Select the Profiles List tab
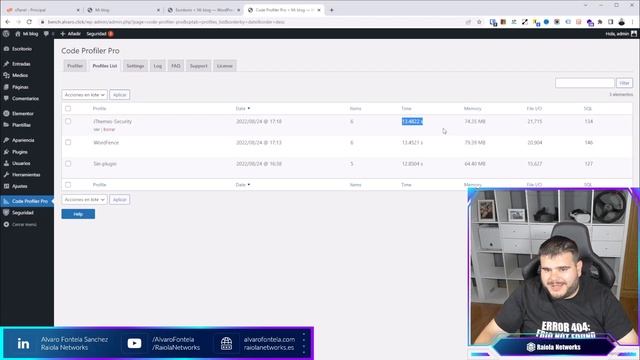 click(104, 66)
